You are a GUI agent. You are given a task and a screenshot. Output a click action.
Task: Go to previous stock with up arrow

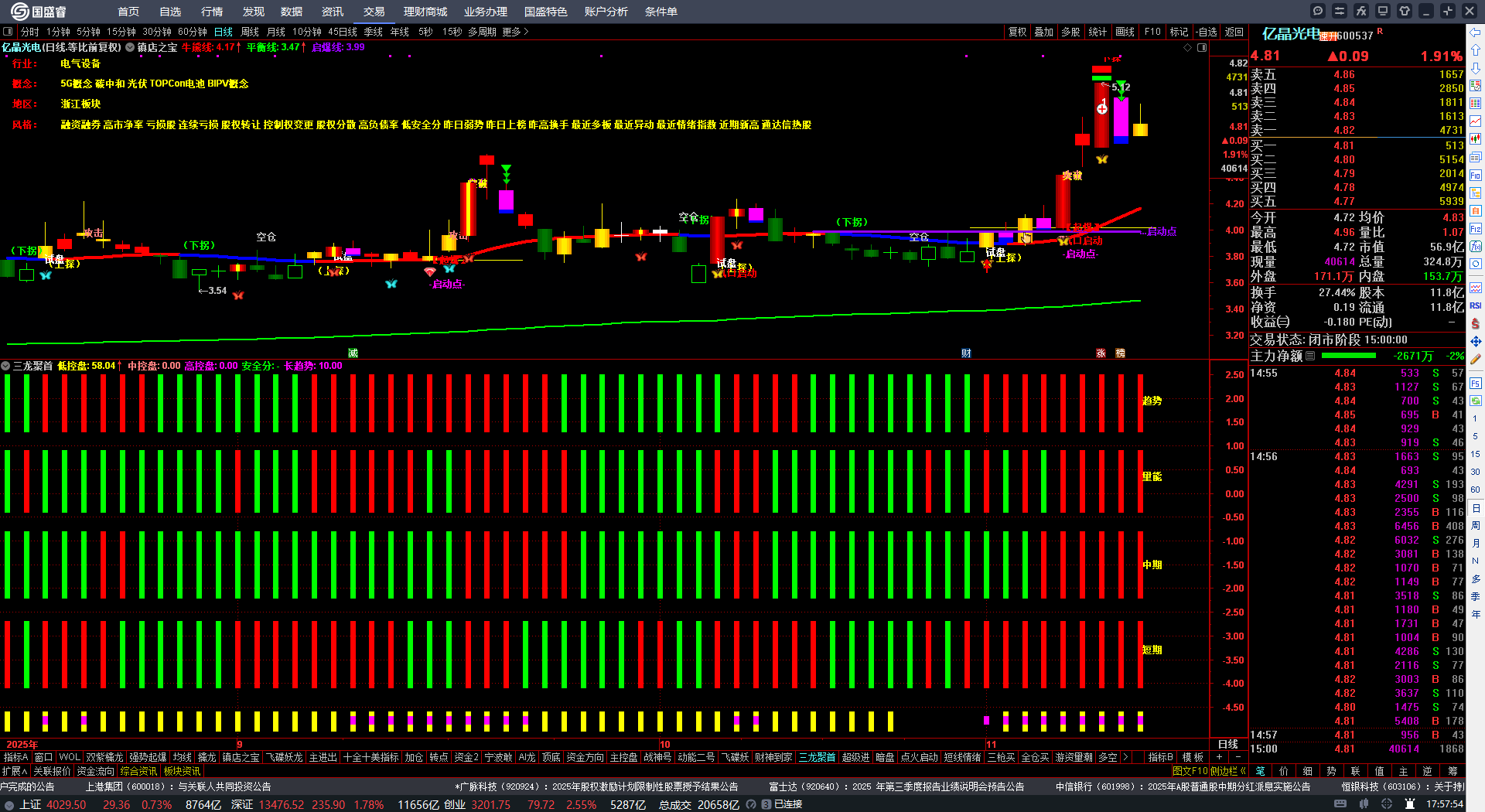pyautogui.click(x=1476, y=50)
